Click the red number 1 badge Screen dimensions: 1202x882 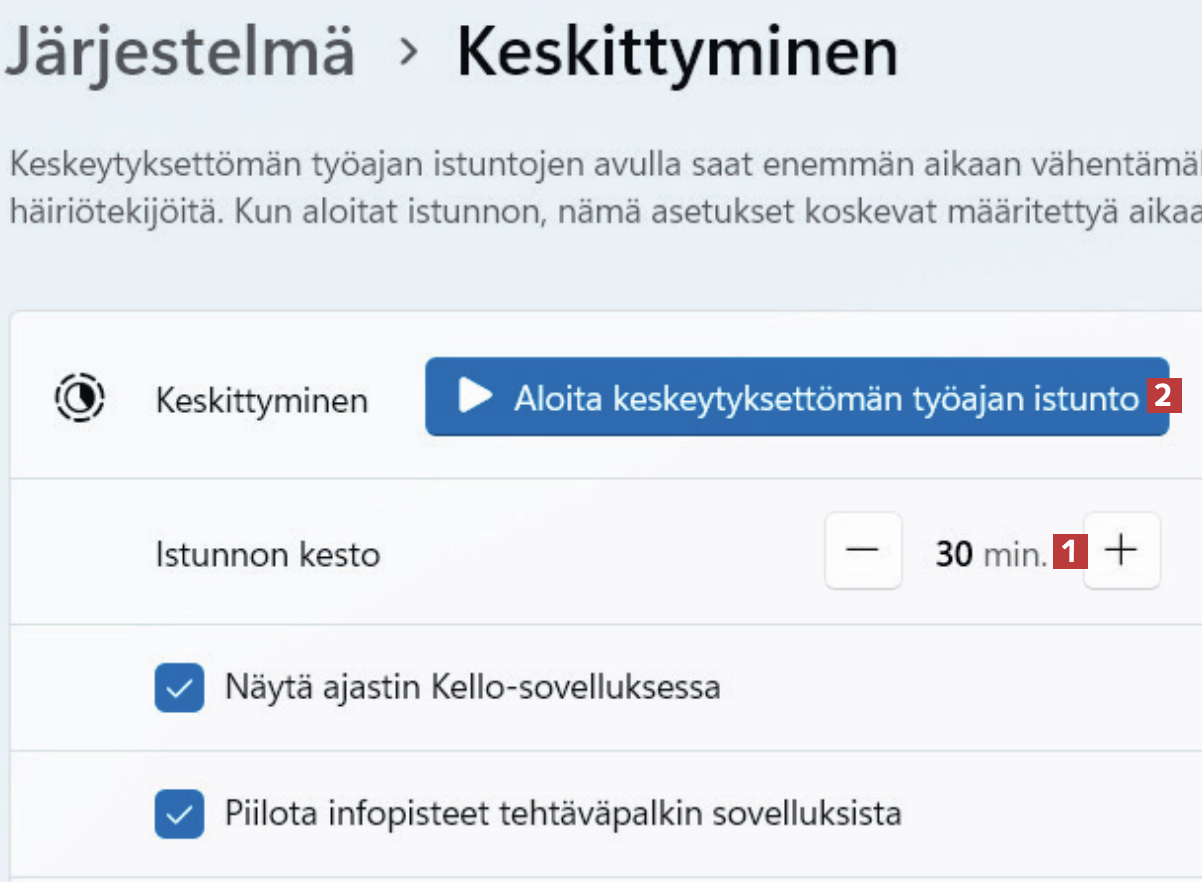pyautogui.click(x=1068, y=550)
